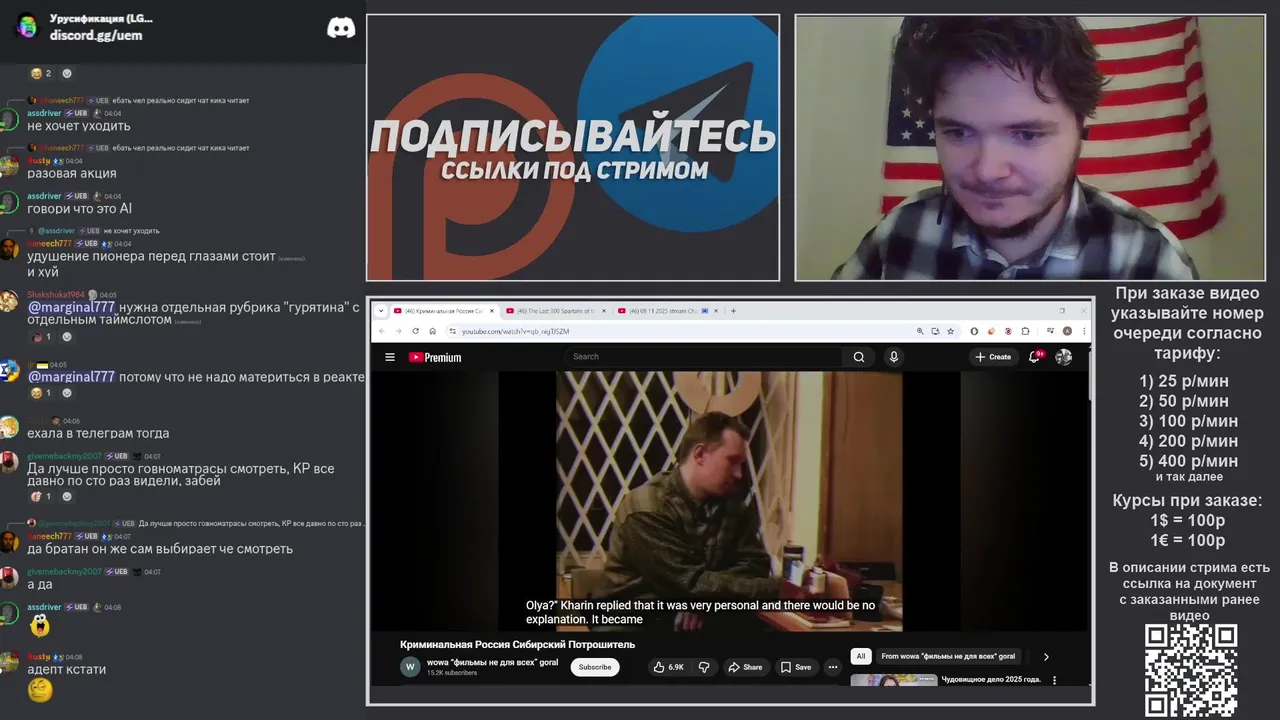This screenshot has height=720, width=1280.
Task: Click the video title 'Криминальная Россия Сибирский Потрошитель'
Action: tap(517, 645)
